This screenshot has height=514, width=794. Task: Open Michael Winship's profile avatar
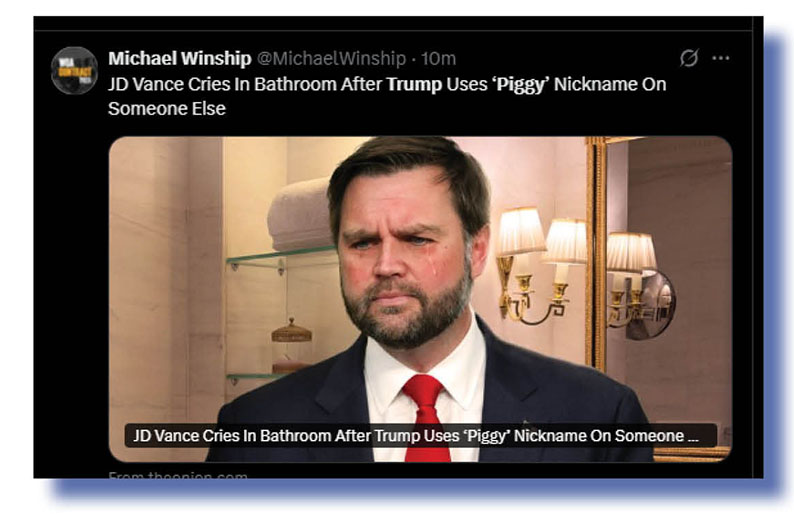pos(74,70)
